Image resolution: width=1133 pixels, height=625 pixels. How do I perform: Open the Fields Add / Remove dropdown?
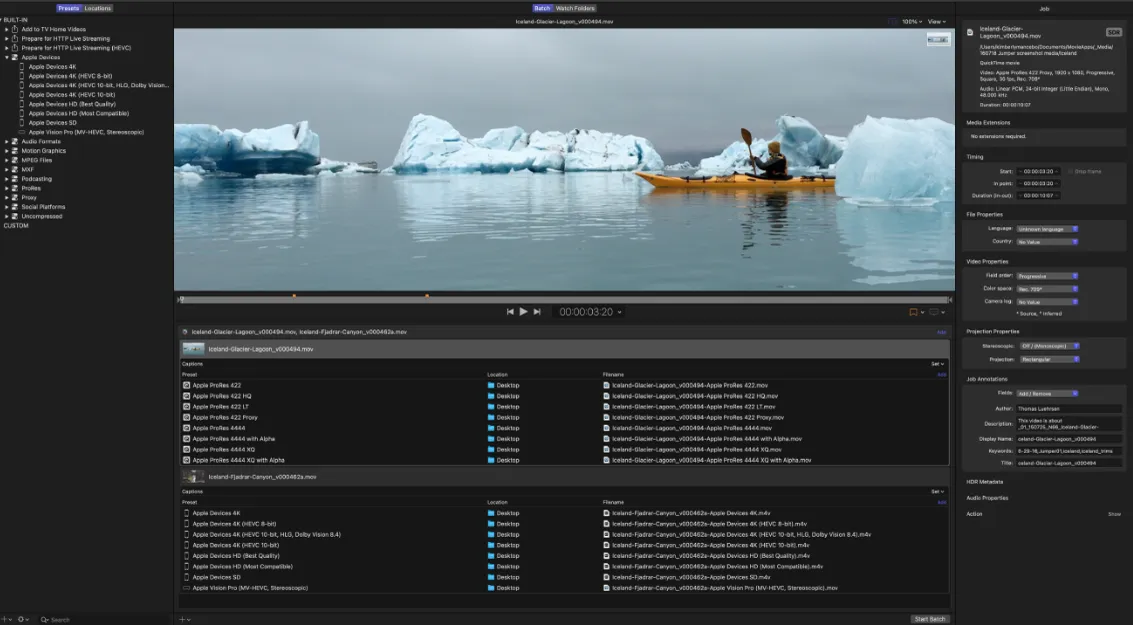click(1047, 394)
